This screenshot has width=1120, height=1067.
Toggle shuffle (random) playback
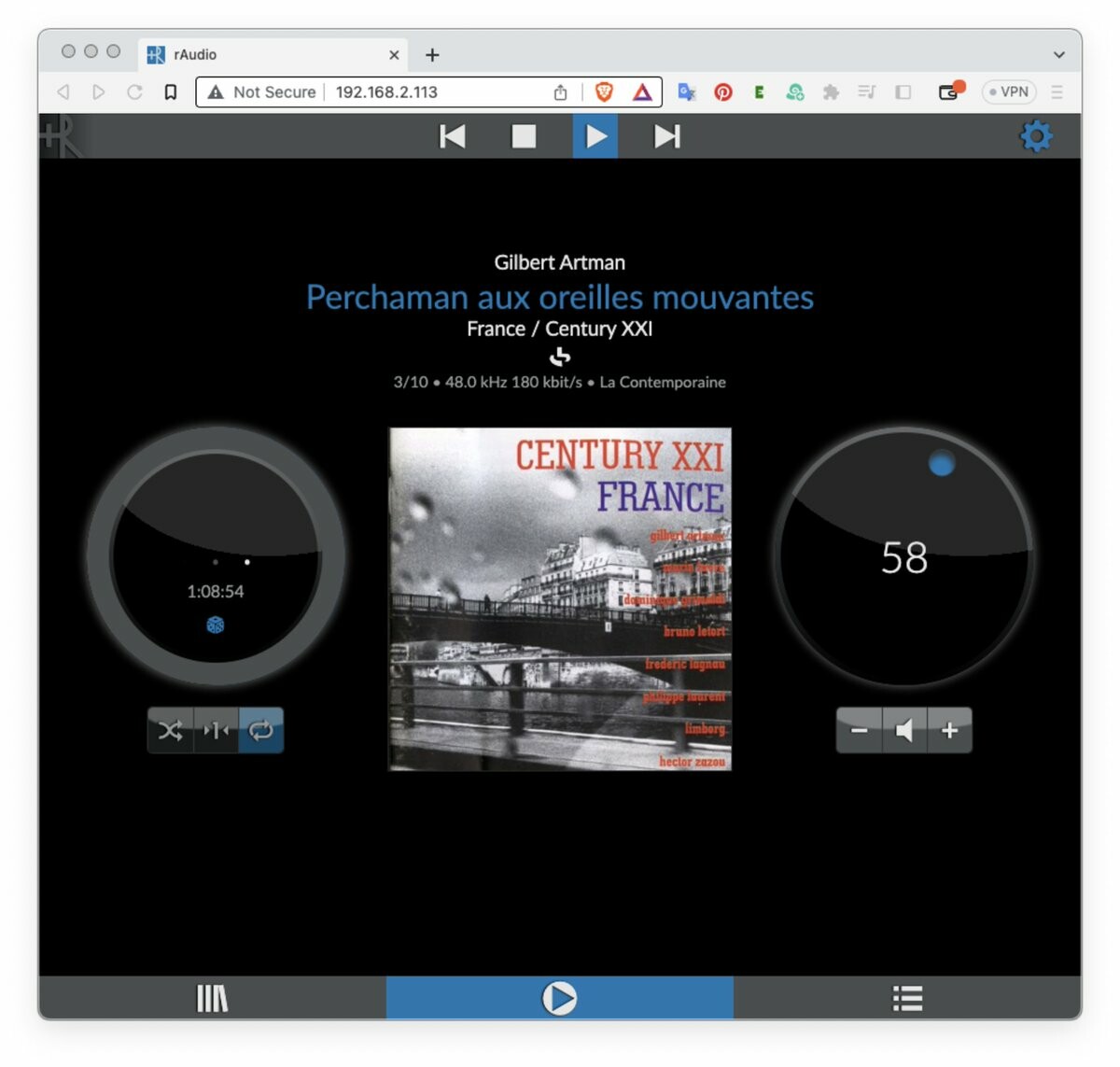170,730
